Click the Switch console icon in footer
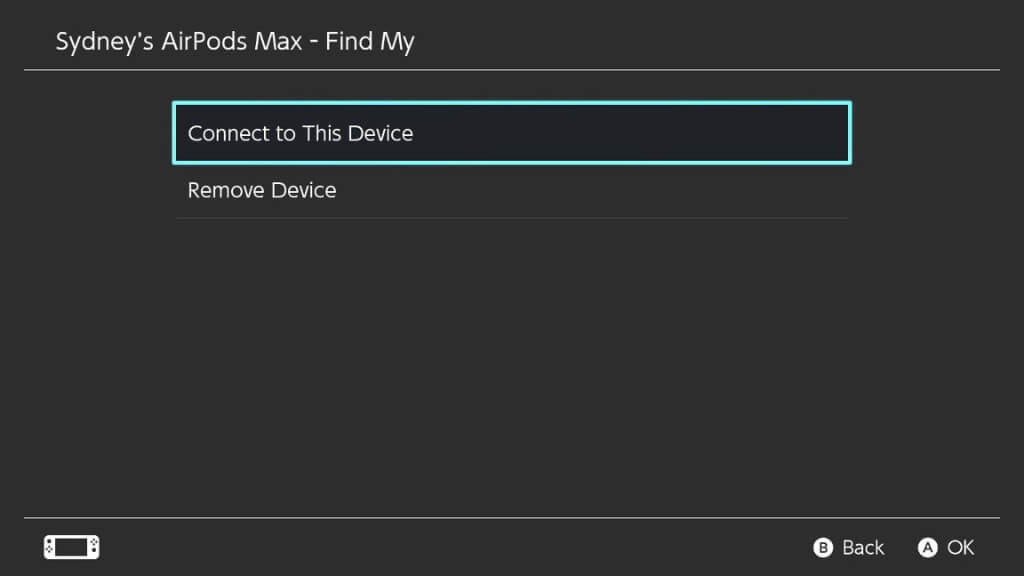 click(71, 547)
